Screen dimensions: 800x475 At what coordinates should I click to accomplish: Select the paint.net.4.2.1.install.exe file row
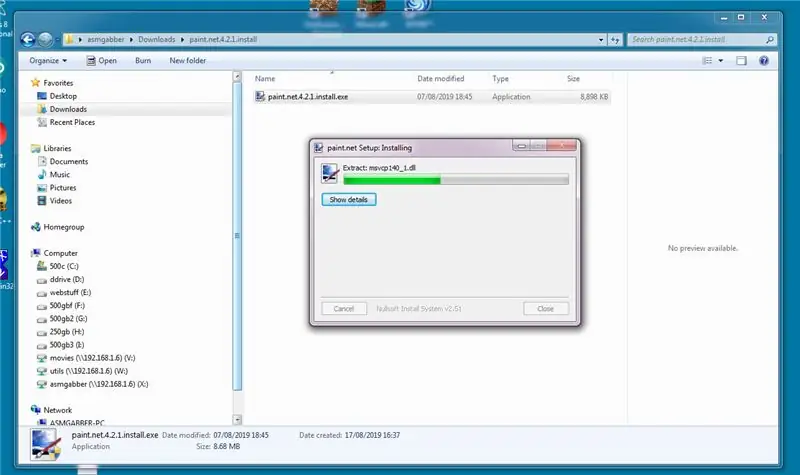(x=432, y=97)
